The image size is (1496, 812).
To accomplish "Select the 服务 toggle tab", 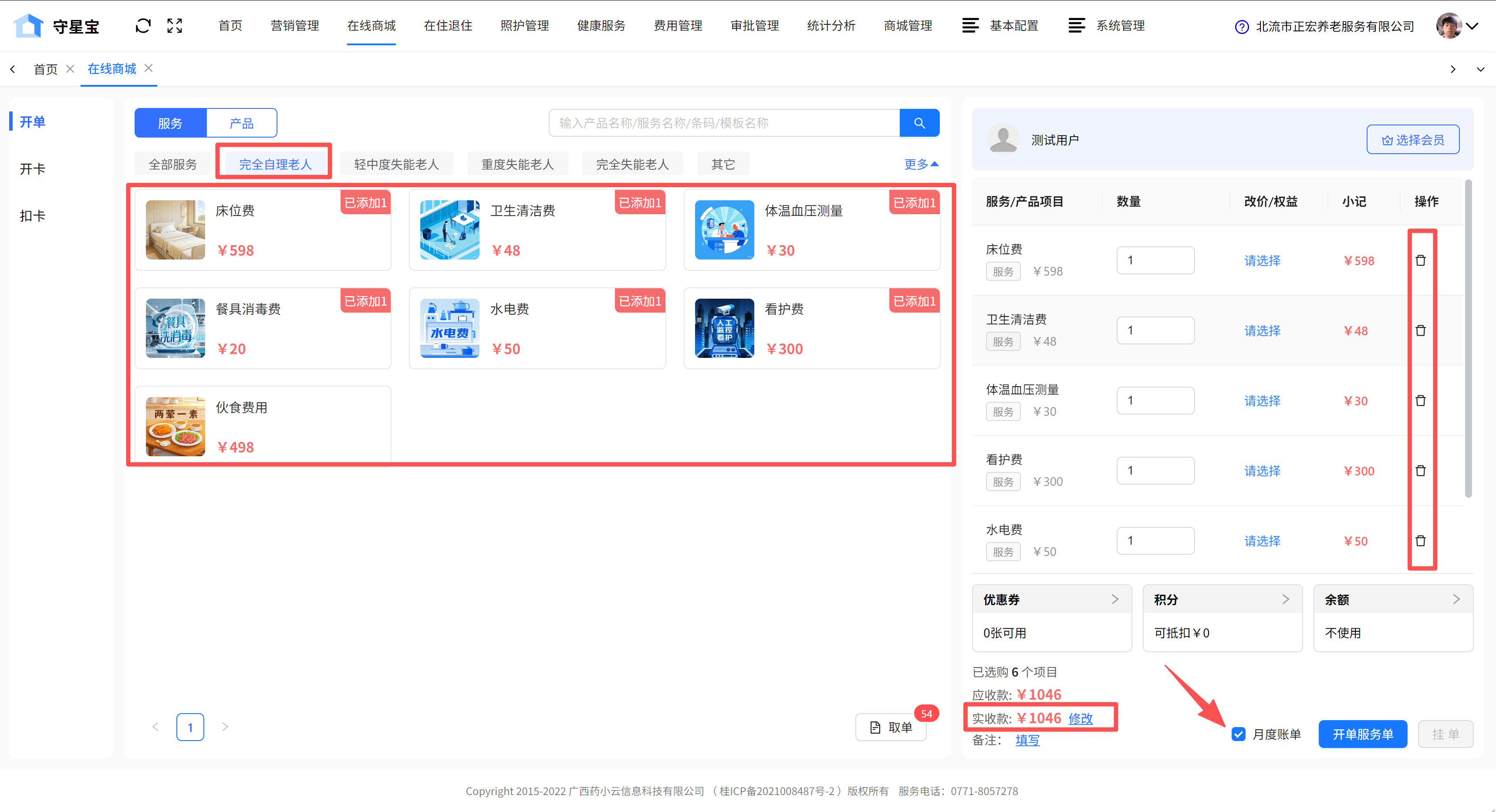I will point(170,123).
